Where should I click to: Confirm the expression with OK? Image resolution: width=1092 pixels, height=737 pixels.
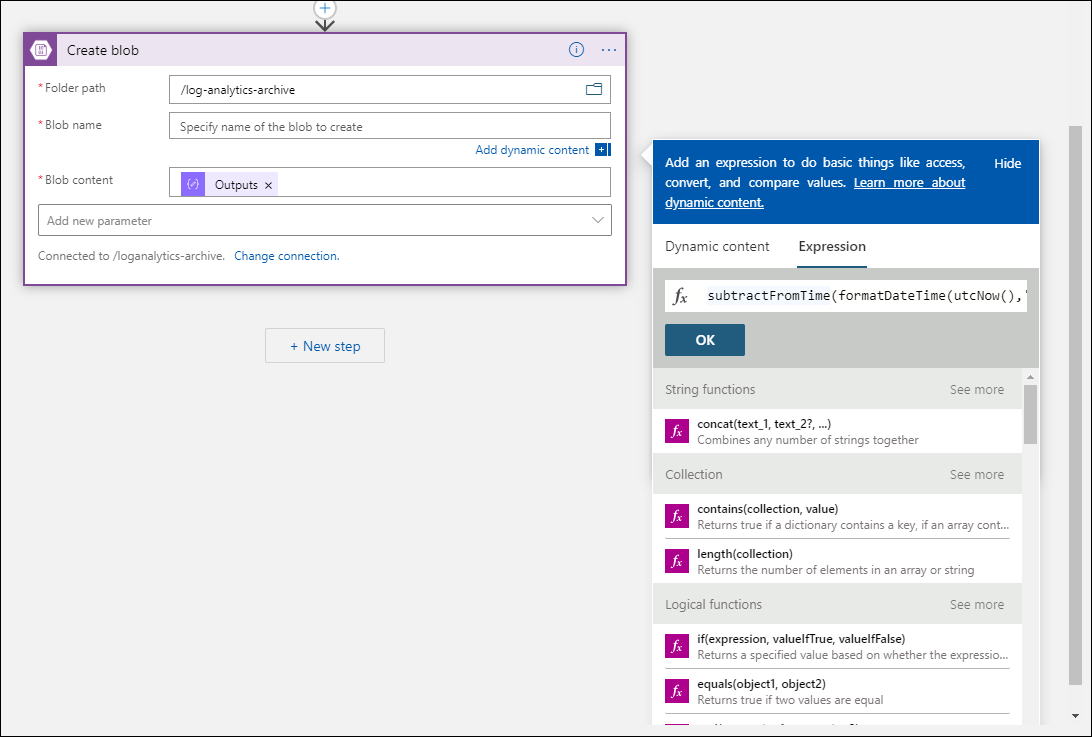704,339
